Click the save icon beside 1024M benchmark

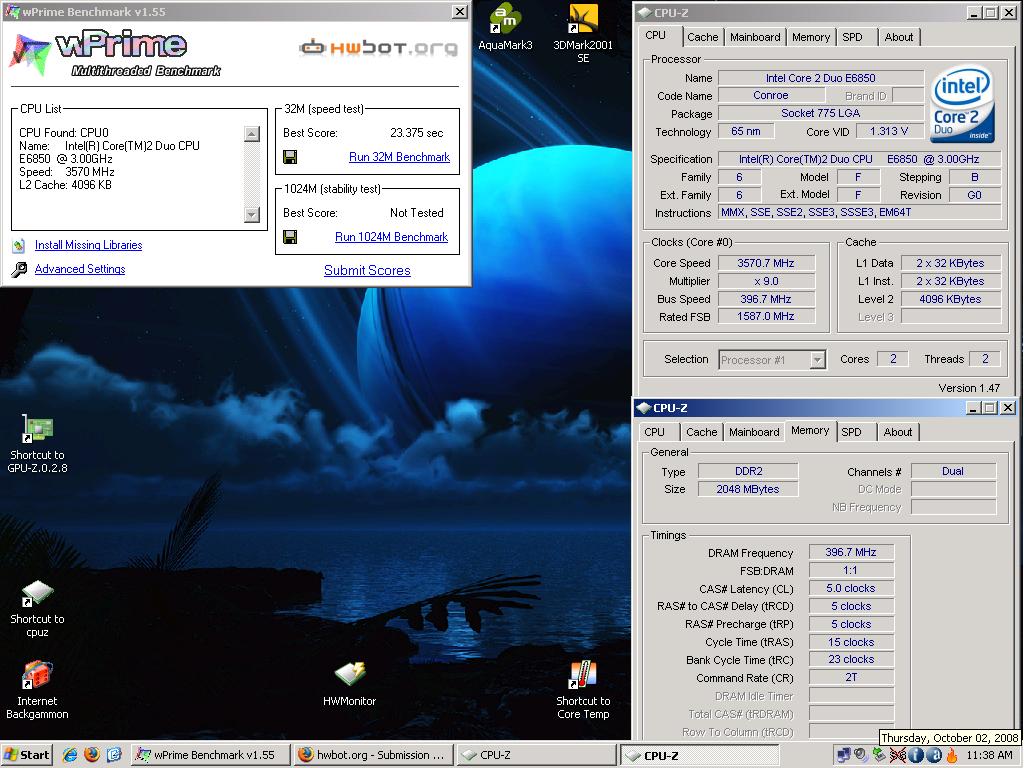[x=290, y=237]
